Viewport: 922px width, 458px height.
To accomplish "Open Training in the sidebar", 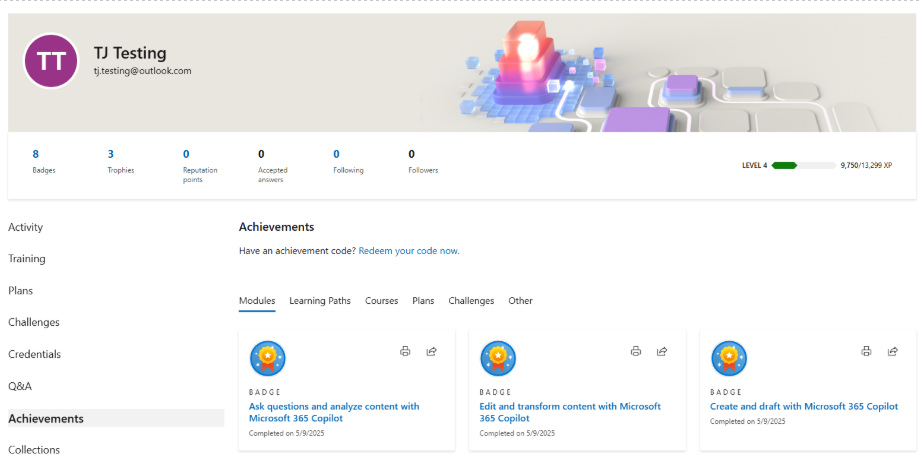I will (26, 259).
